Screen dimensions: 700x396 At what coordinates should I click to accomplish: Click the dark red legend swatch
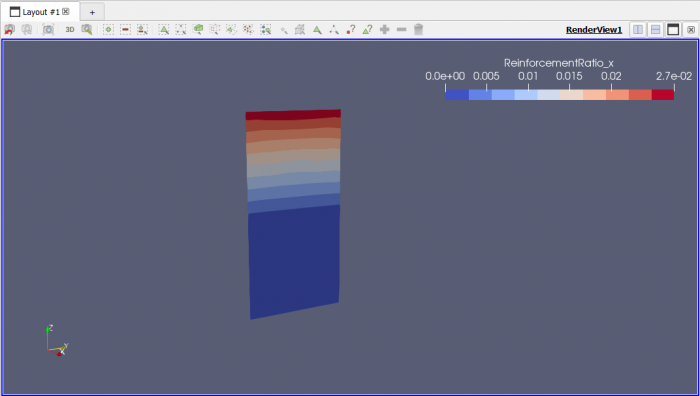[662, 95]
